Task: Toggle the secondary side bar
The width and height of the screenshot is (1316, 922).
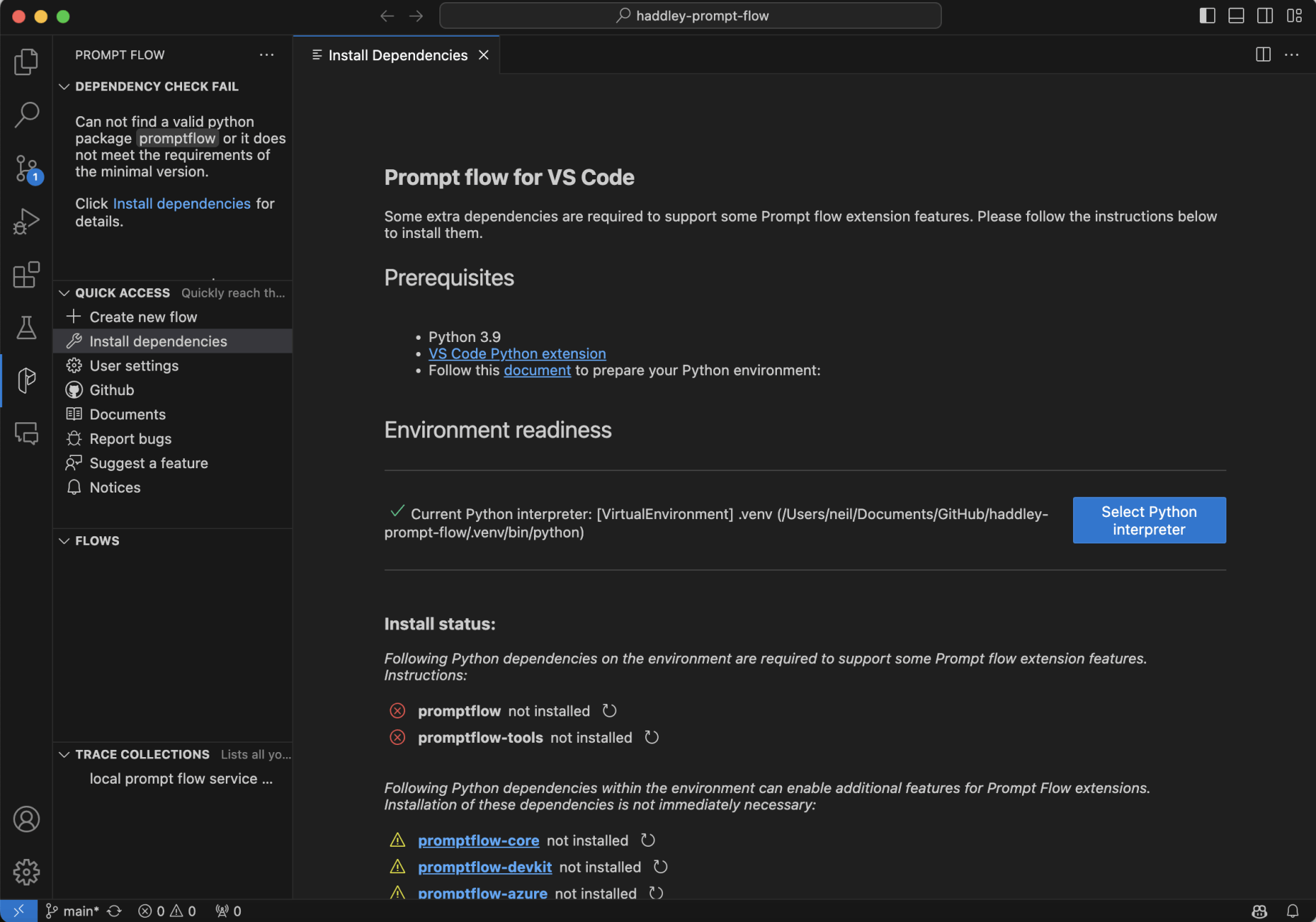Action: [x=1265, y=16]
